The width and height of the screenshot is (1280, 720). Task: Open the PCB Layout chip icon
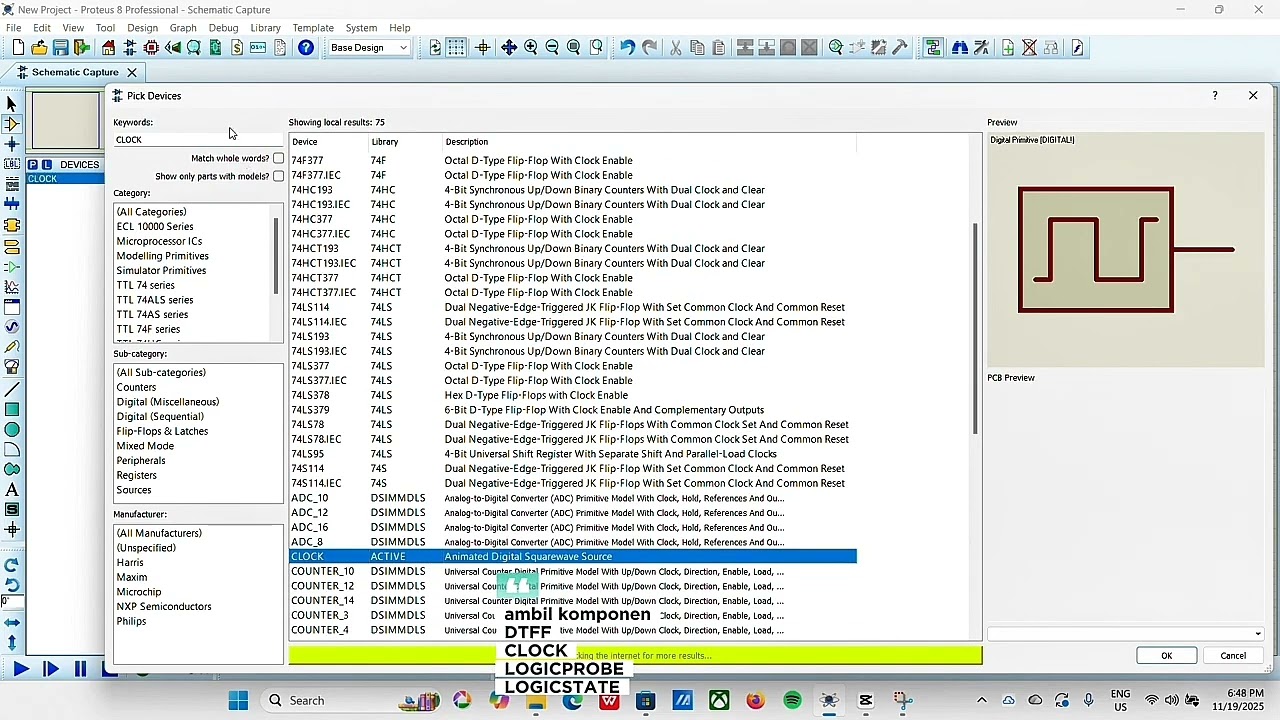click(151, 48)
